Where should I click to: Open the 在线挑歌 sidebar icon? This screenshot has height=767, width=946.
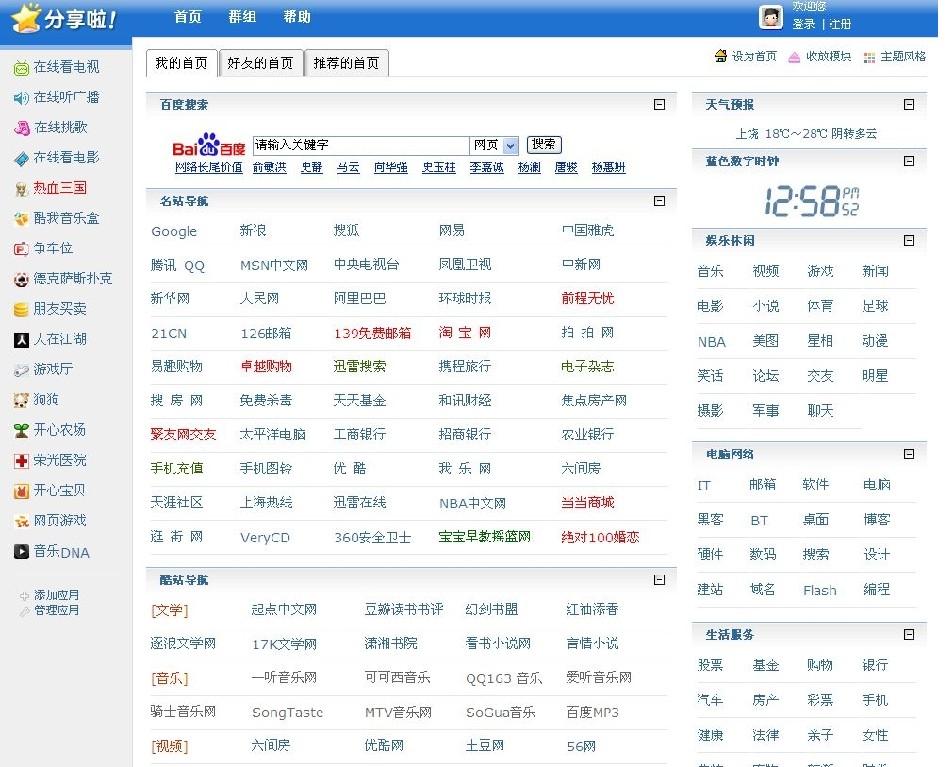(21, 128)
